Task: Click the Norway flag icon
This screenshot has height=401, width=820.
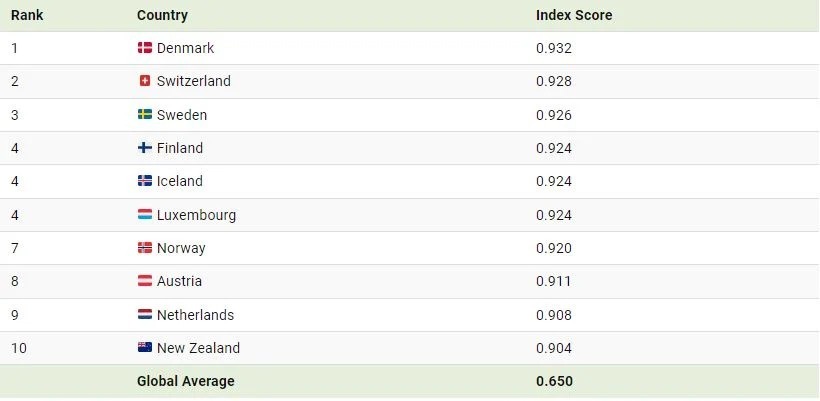Action: point(145,248)
